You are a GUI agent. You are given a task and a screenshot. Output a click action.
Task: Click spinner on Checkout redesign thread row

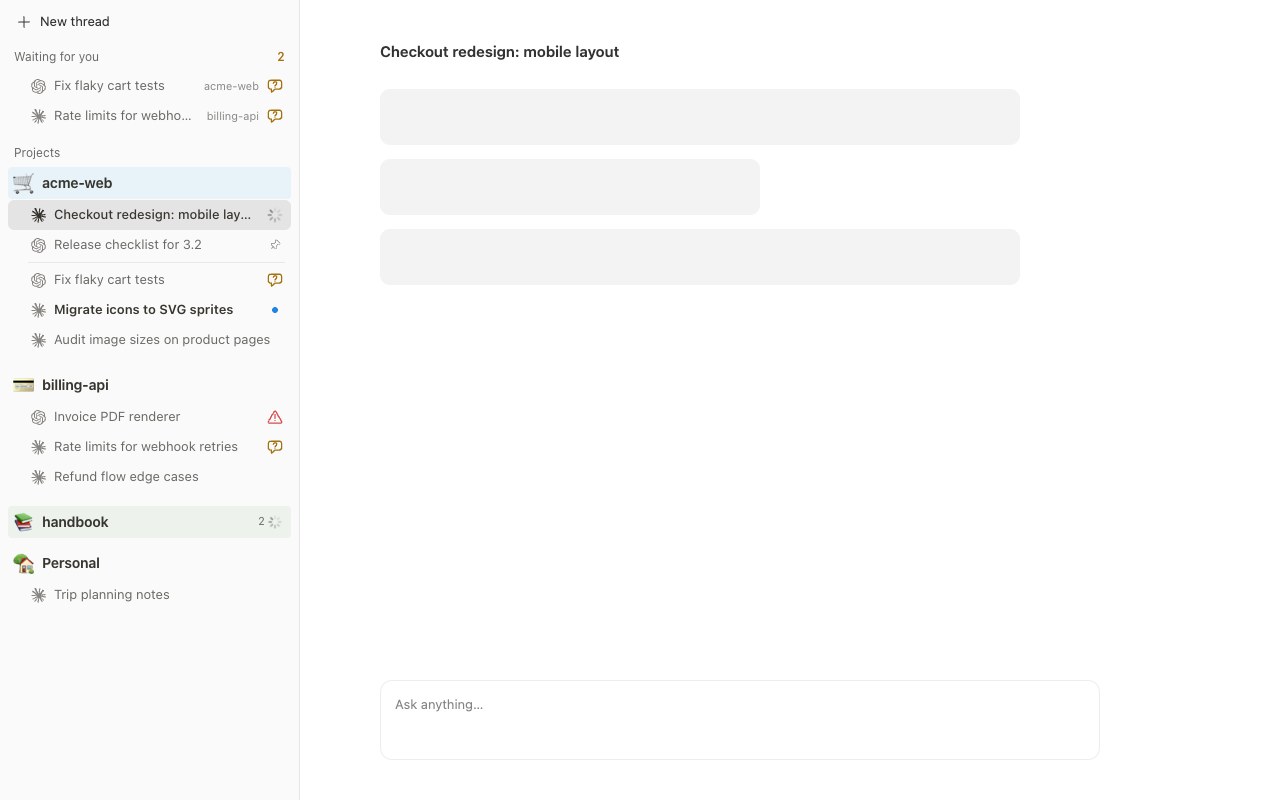point(275,215)
